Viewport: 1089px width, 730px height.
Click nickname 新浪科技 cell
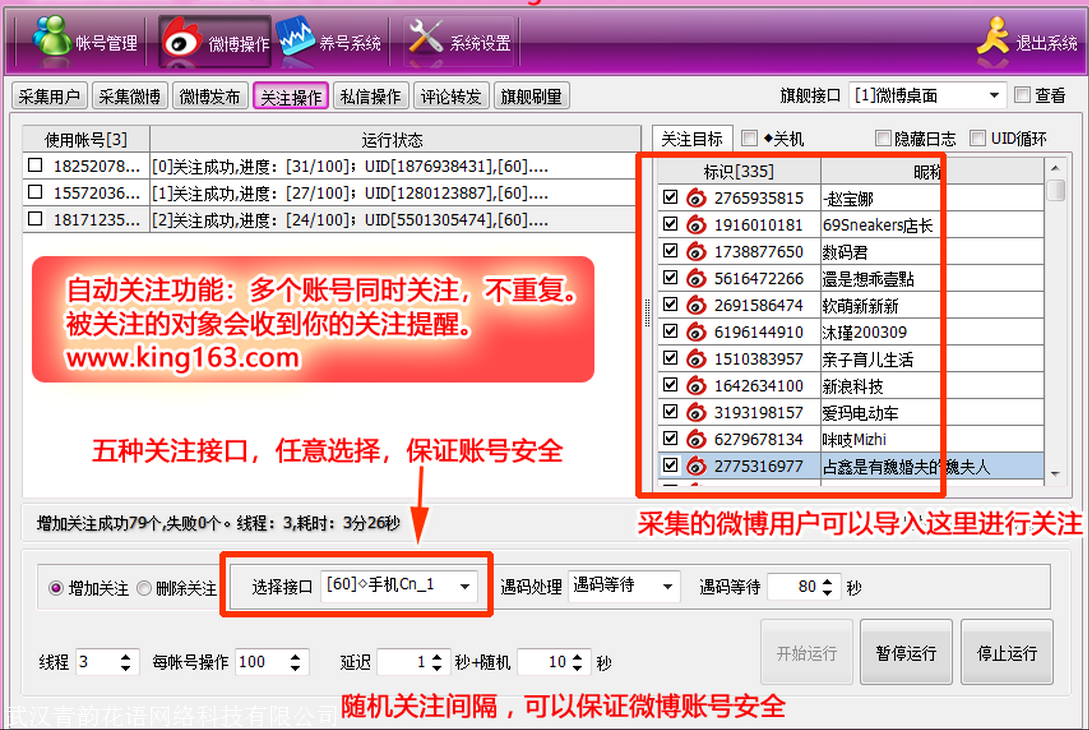click(x=932, y=386)
